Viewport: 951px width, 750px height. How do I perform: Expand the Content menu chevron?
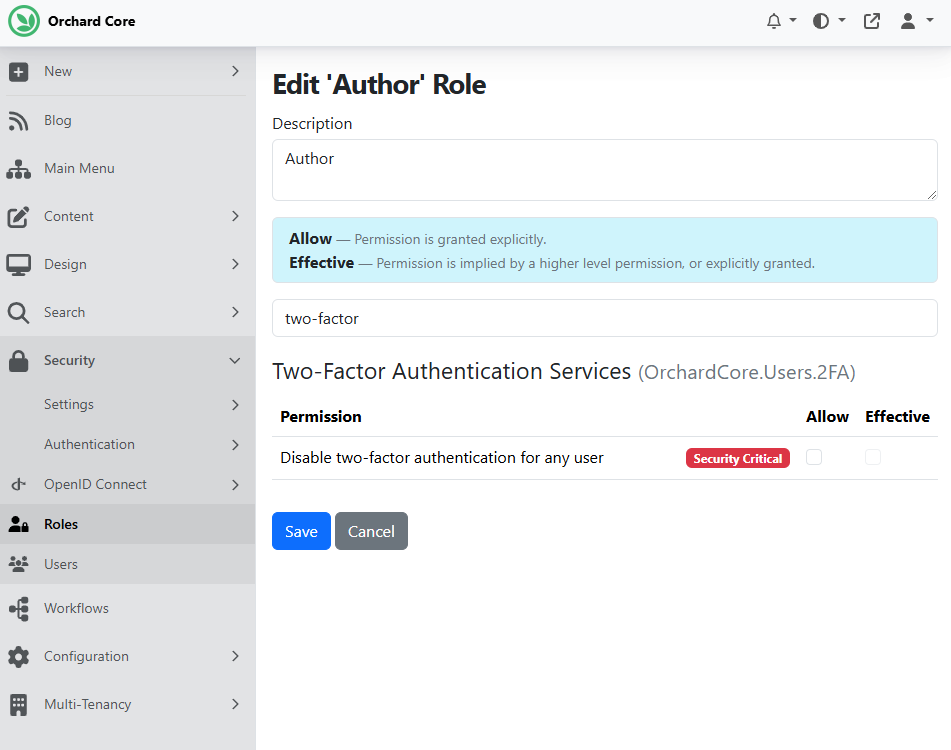[x=235, y=216]
